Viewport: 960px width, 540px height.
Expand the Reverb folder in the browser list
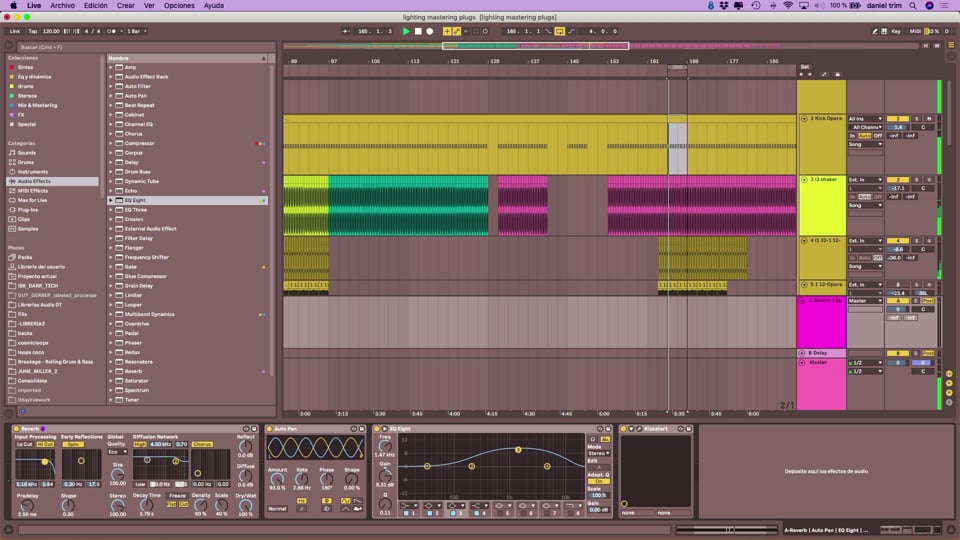(111, 372)
